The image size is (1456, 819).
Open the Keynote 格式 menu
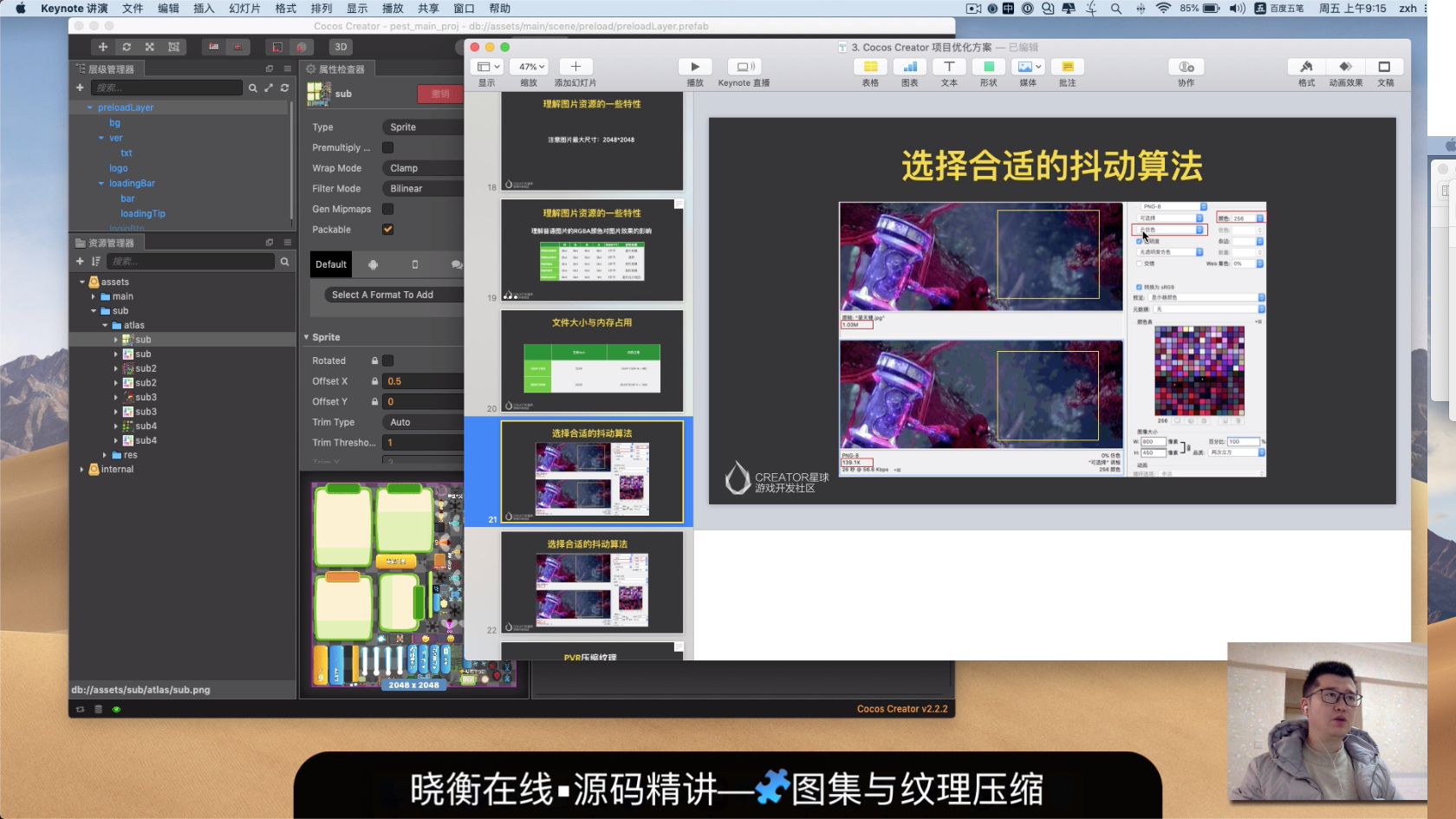(x=286, y=9)
